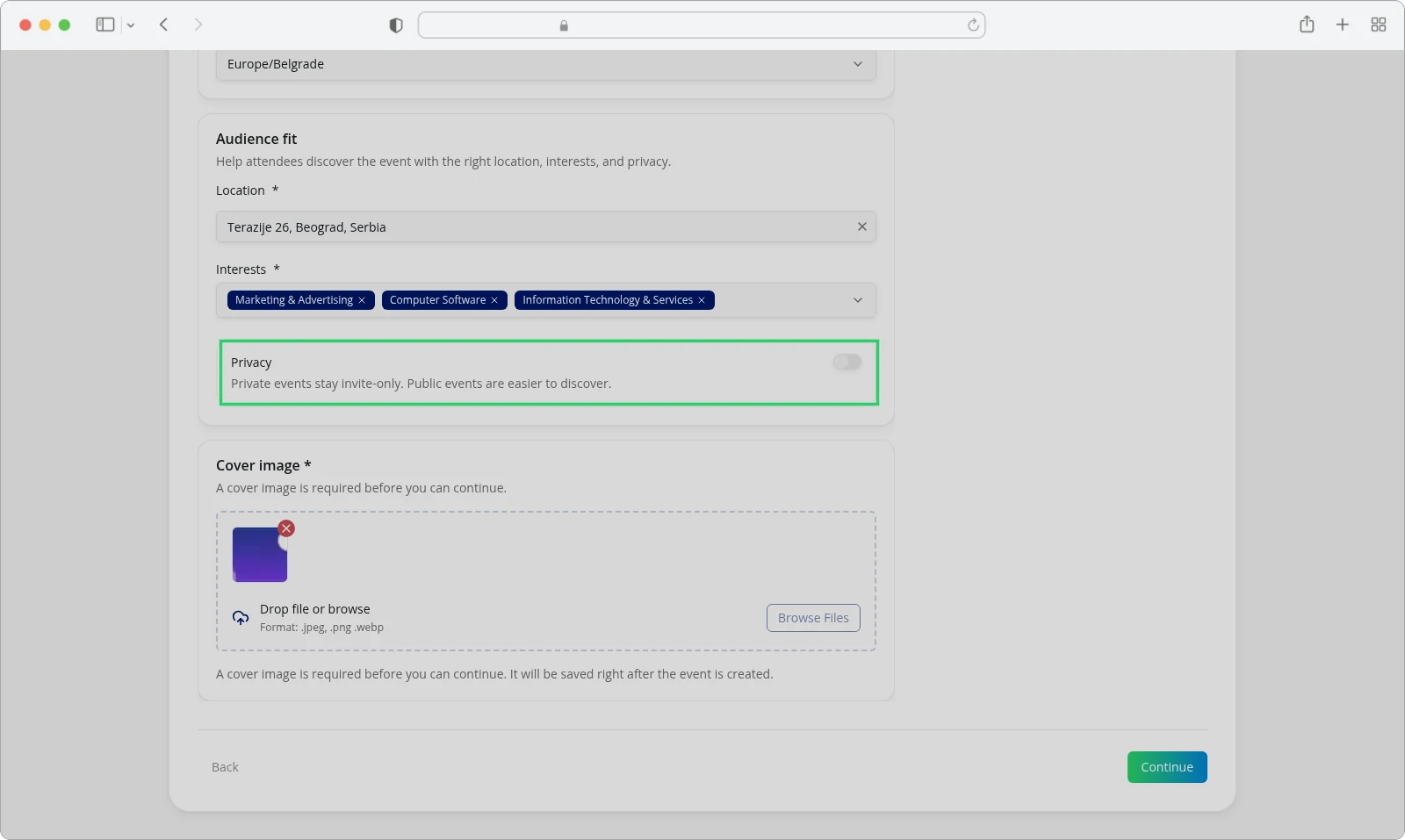The width and height of the screenshot is (1405, 840).
Task: Click the purple cover image thumbnail
Action: click(x=259, y=555)
